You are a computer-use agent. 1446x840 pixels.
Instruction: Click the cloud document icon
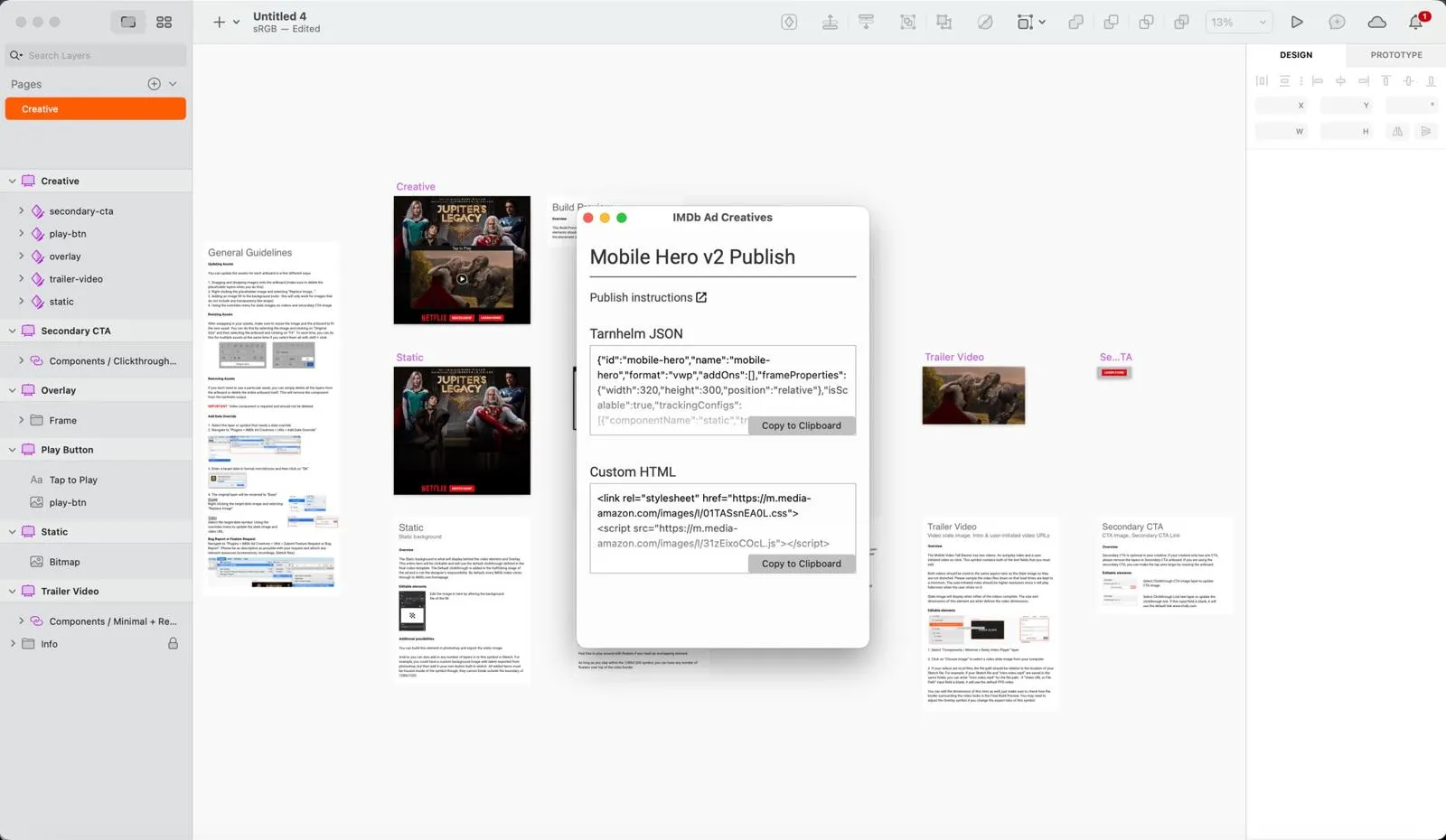[x=1376, y=22]
